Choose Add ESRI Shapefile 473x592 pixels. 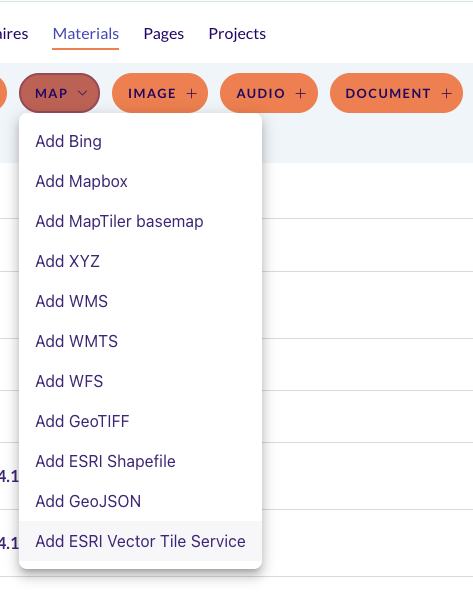tap(140, 461)
